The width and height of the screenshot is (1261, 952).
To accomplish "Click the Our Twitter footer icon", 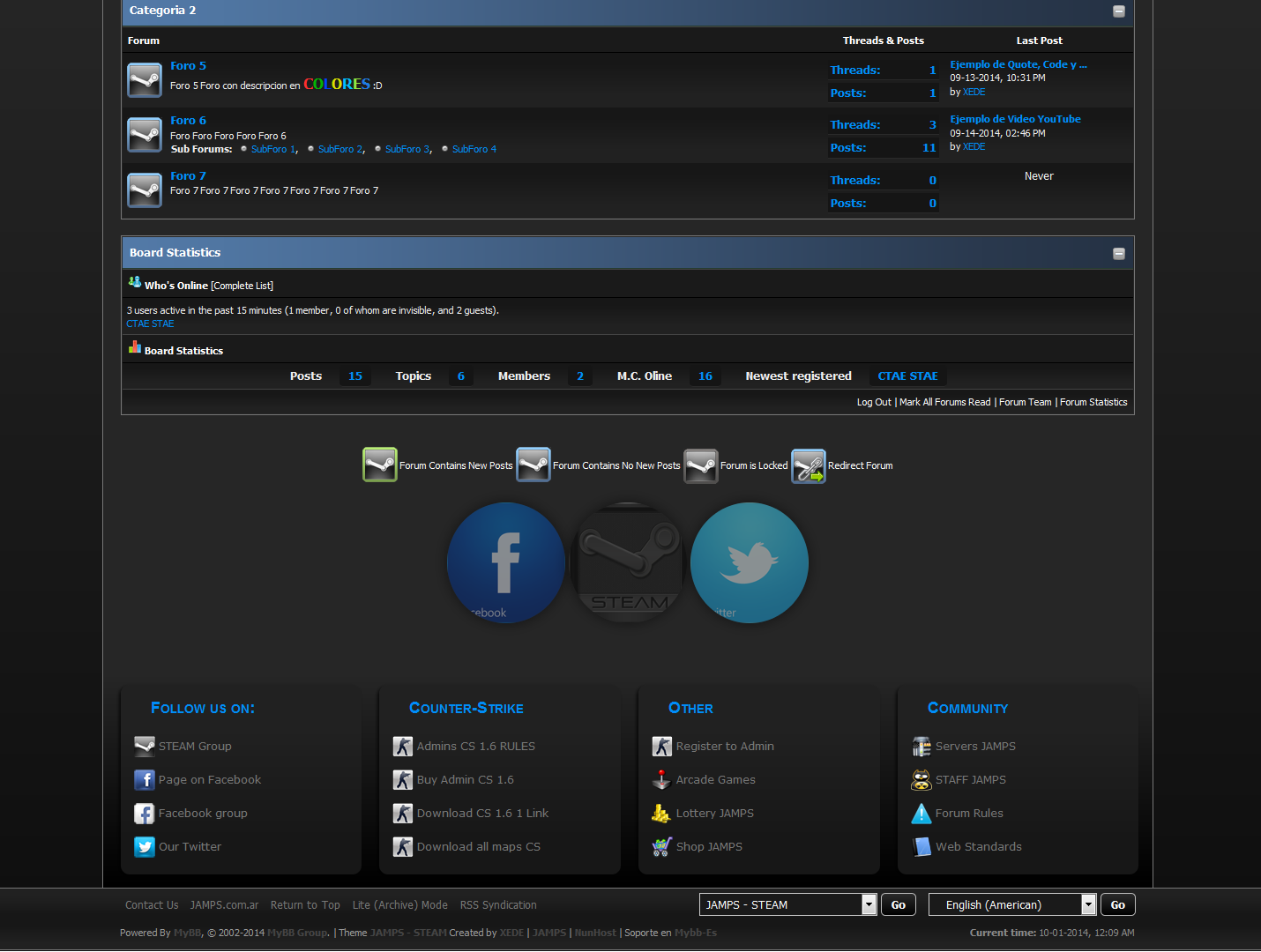I will click(145, 847).
